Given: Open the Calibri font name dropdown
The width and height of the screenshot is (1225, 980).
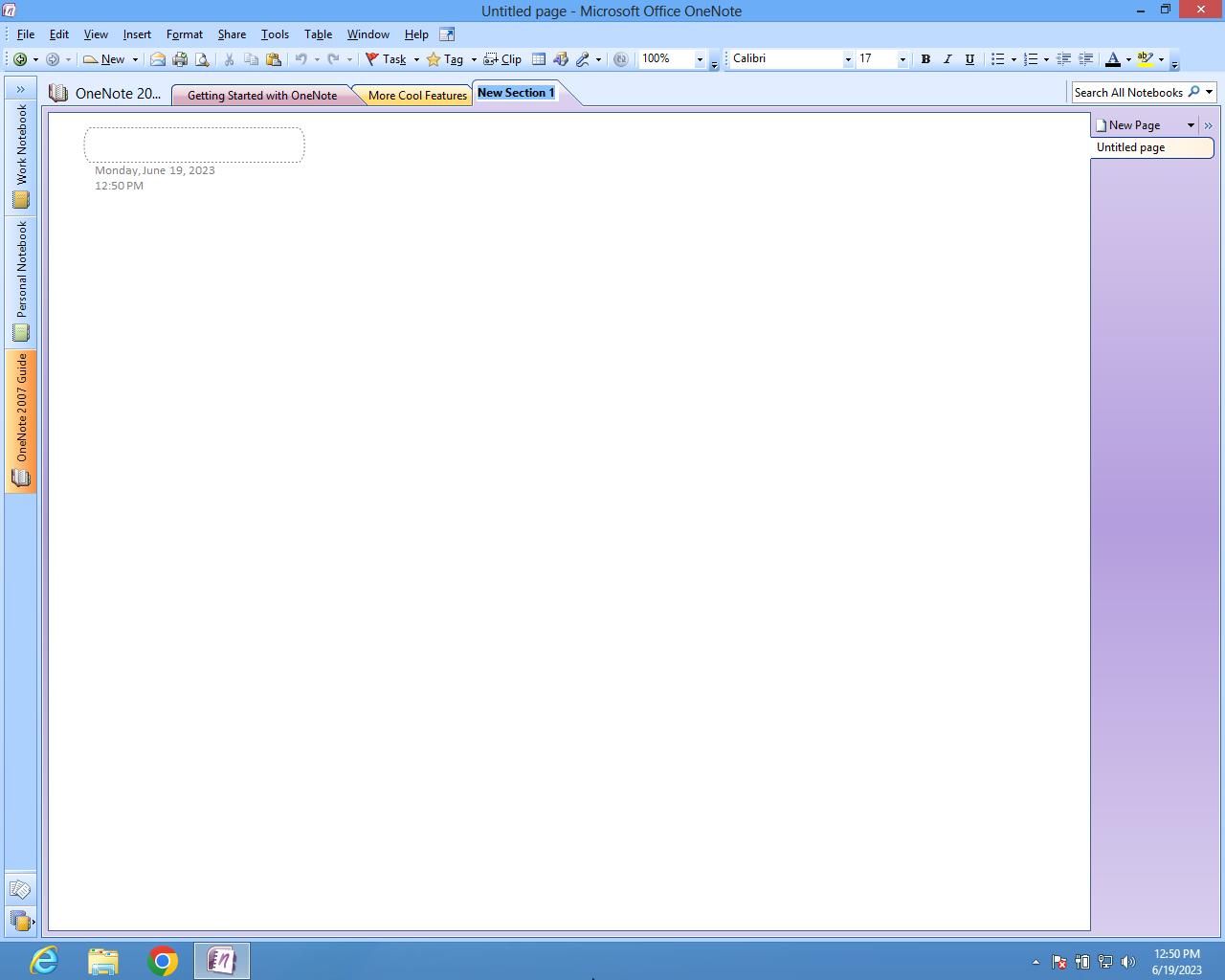Looking at the screenshot, I should point(847,59).
